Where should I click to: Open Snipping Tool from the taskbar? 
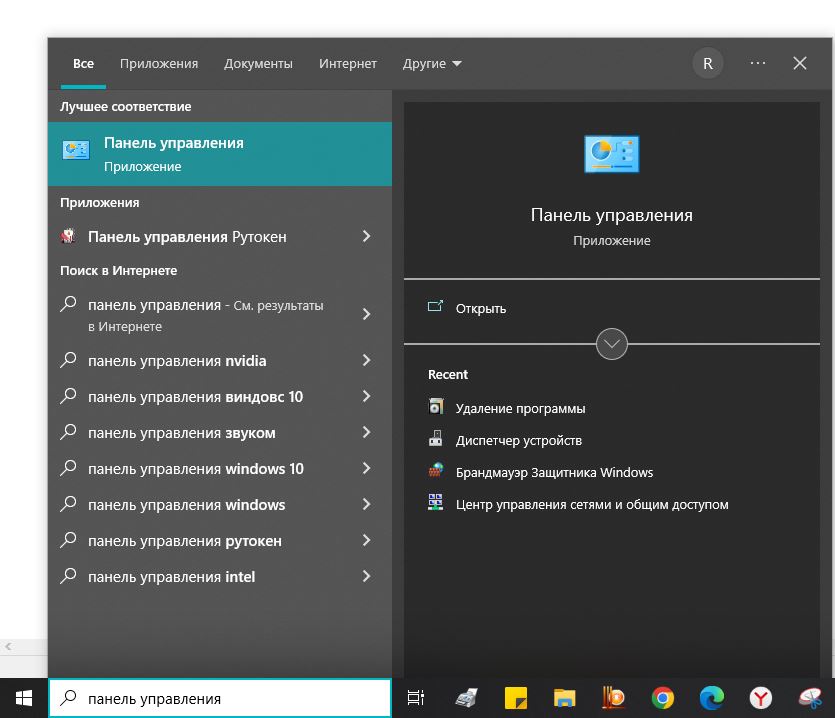[x=810, y=698]
